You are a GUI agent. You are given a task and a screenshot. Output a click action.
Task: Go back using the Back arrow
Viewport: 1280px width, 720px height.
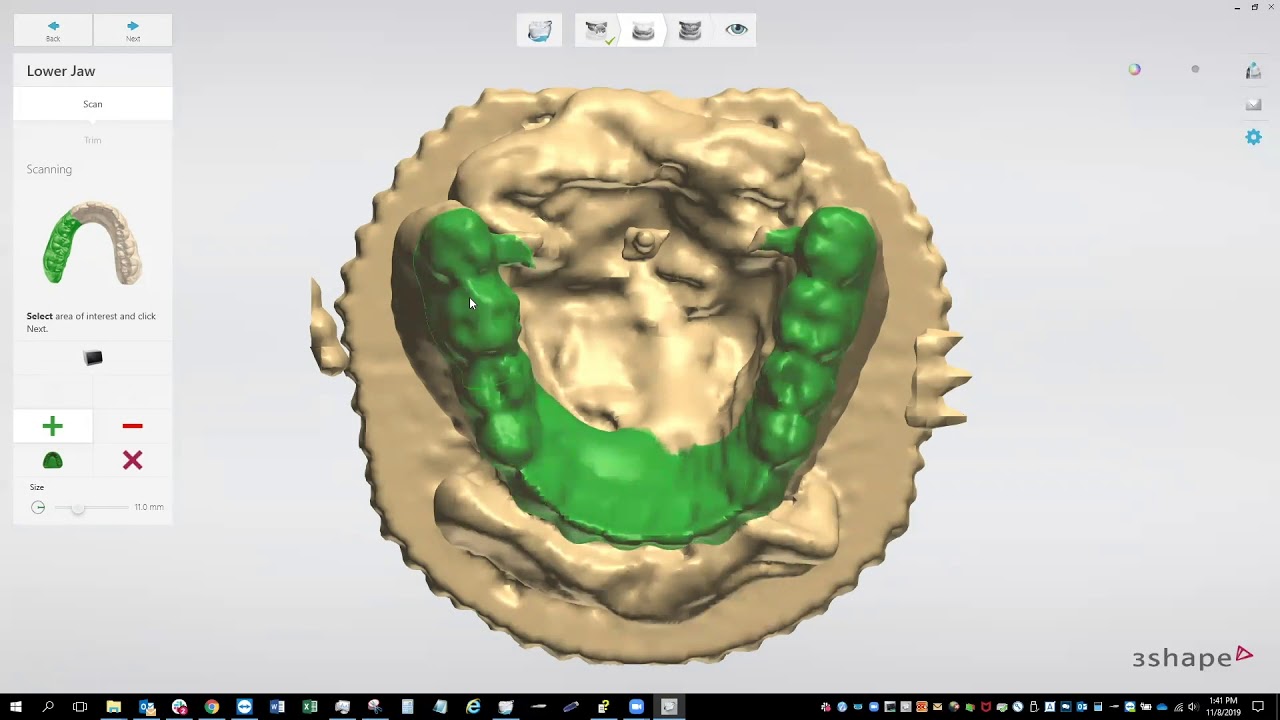point(53,30)
